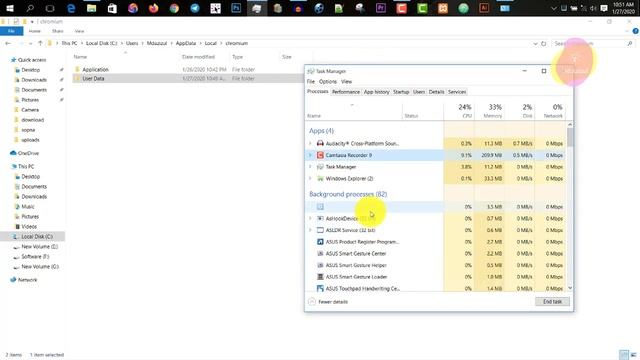Refresh the Explorer address bar
640x360 pixels.
pyautogui.click(x=544, y=43)
